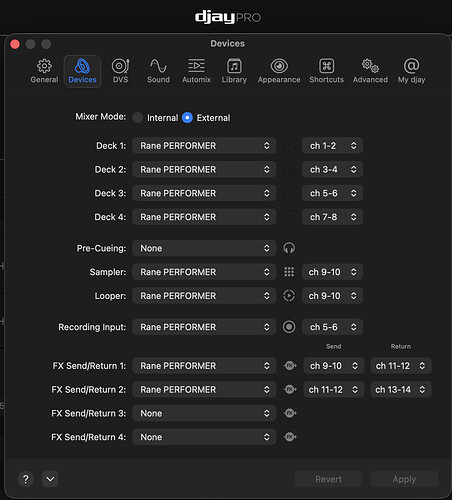Click the Apply button
Screen dimensions: 452x500
(x=404, y=479)
